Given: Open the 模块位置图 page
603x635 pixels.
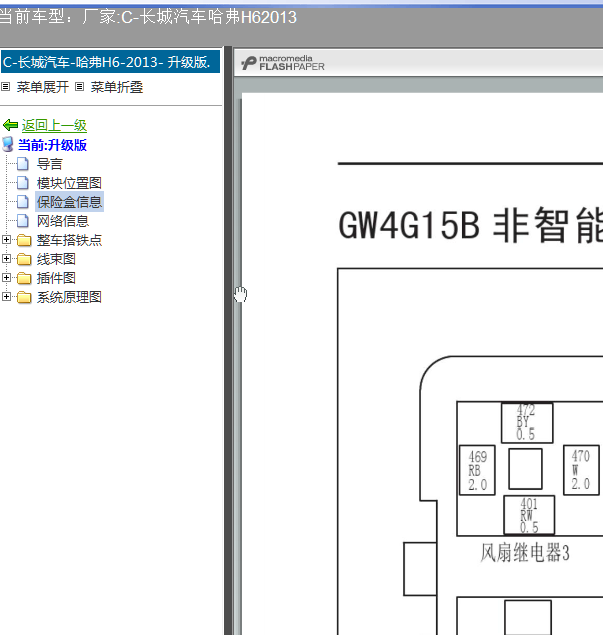Looking at the screenshot, I should point(69,183).
